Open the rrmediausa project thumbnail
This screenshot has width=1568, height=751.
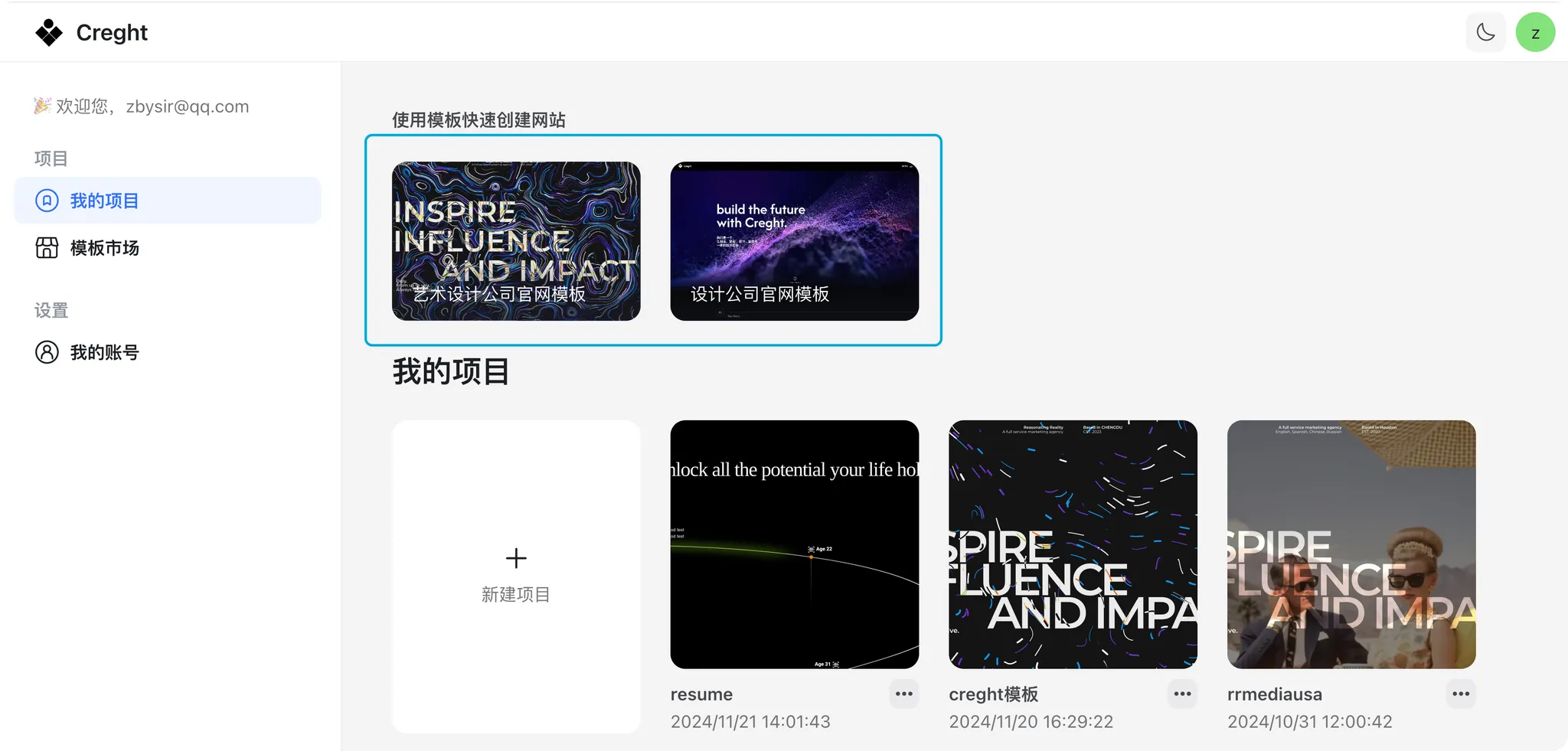pos(1351,544)
